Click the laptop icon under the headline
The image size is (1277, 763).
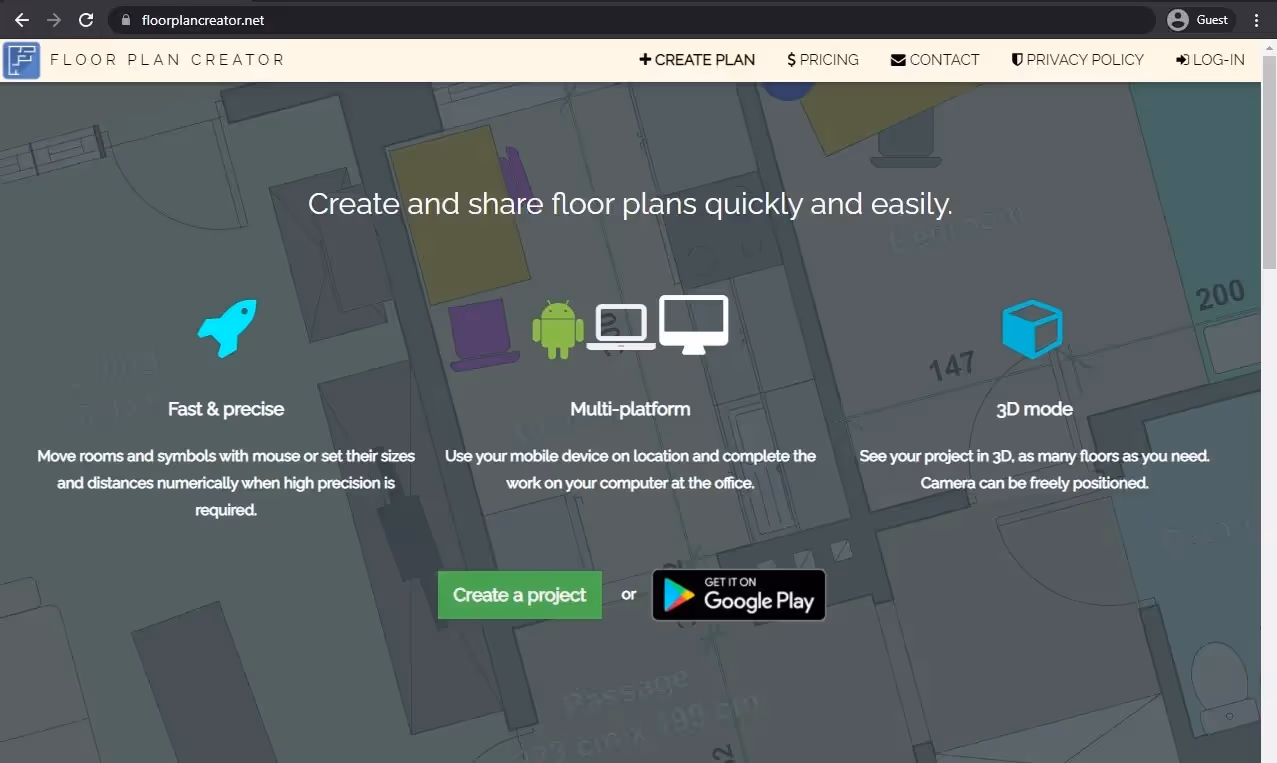[x=621, y=327]
